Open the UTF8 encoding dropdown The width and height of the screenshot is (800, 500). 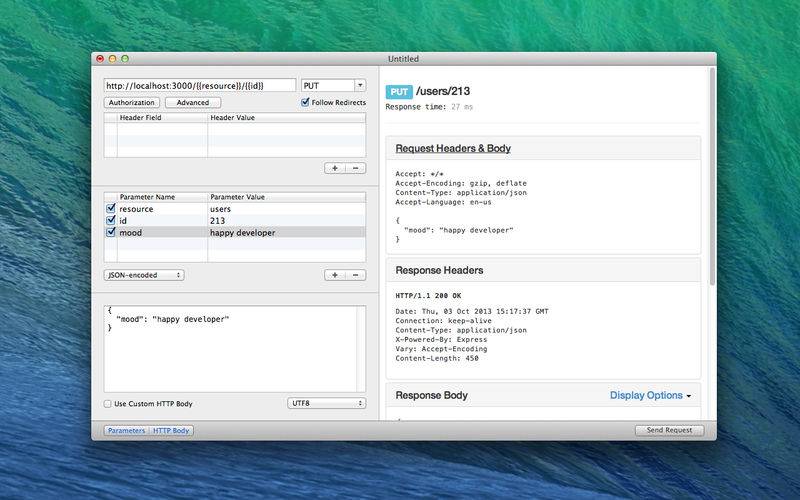click(327, 403)
